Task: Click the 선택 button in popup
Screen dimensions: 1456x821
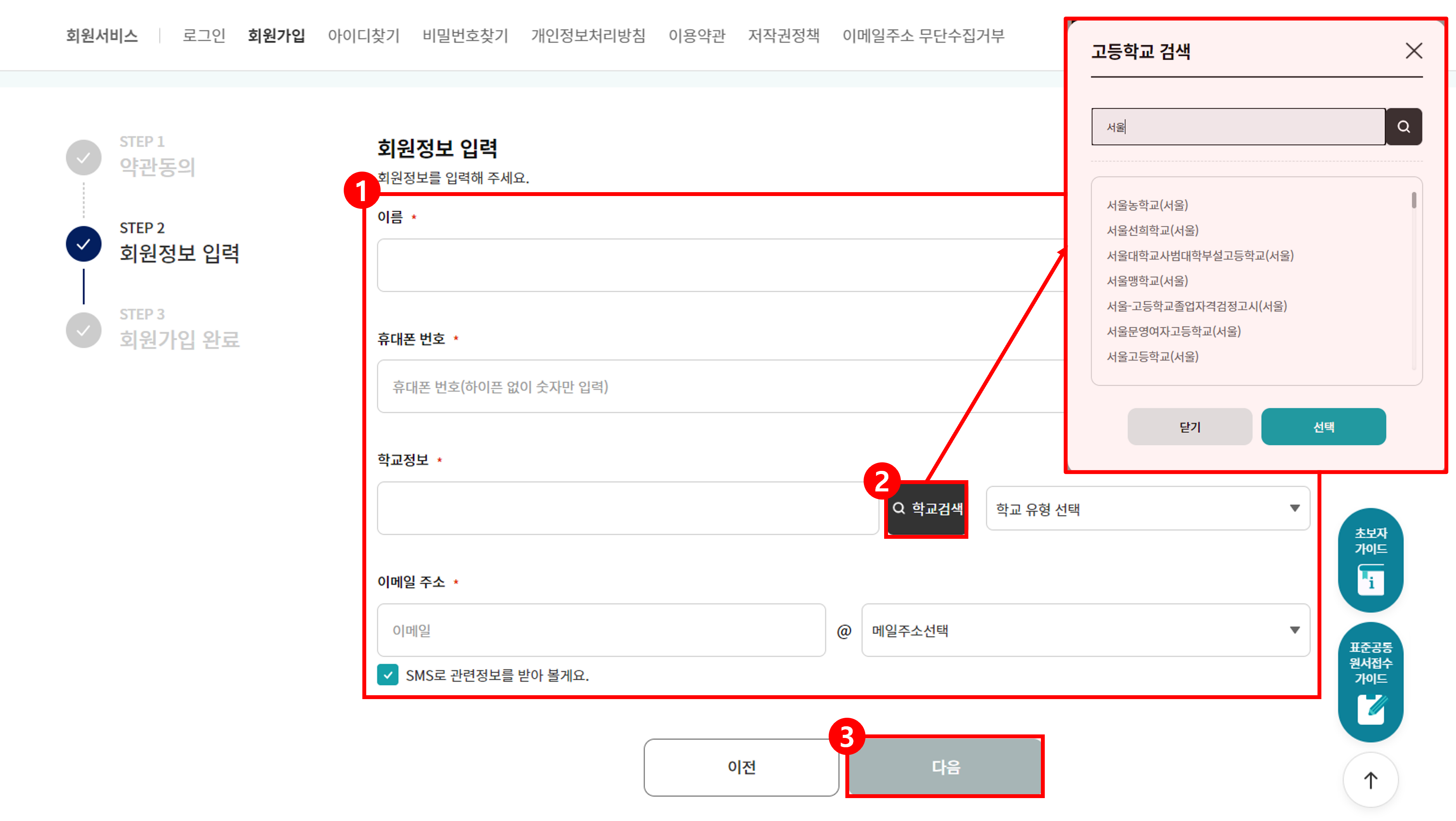Action: [1323, 427]
